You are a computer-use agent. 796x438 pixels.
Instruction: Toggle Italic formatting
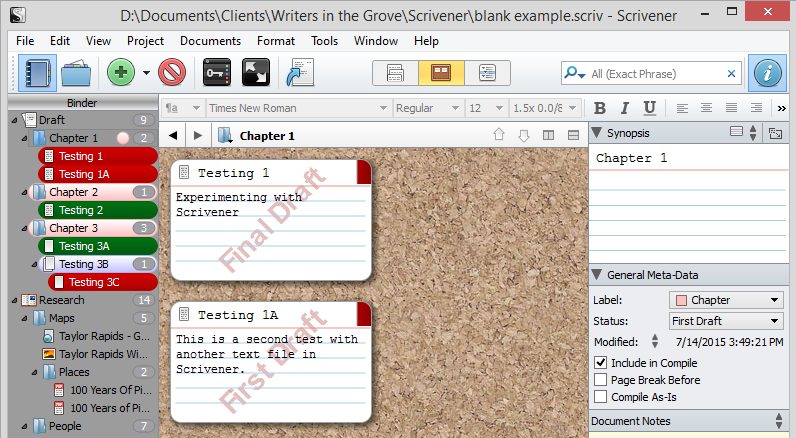pyautogui.click(x=624, y=108)
